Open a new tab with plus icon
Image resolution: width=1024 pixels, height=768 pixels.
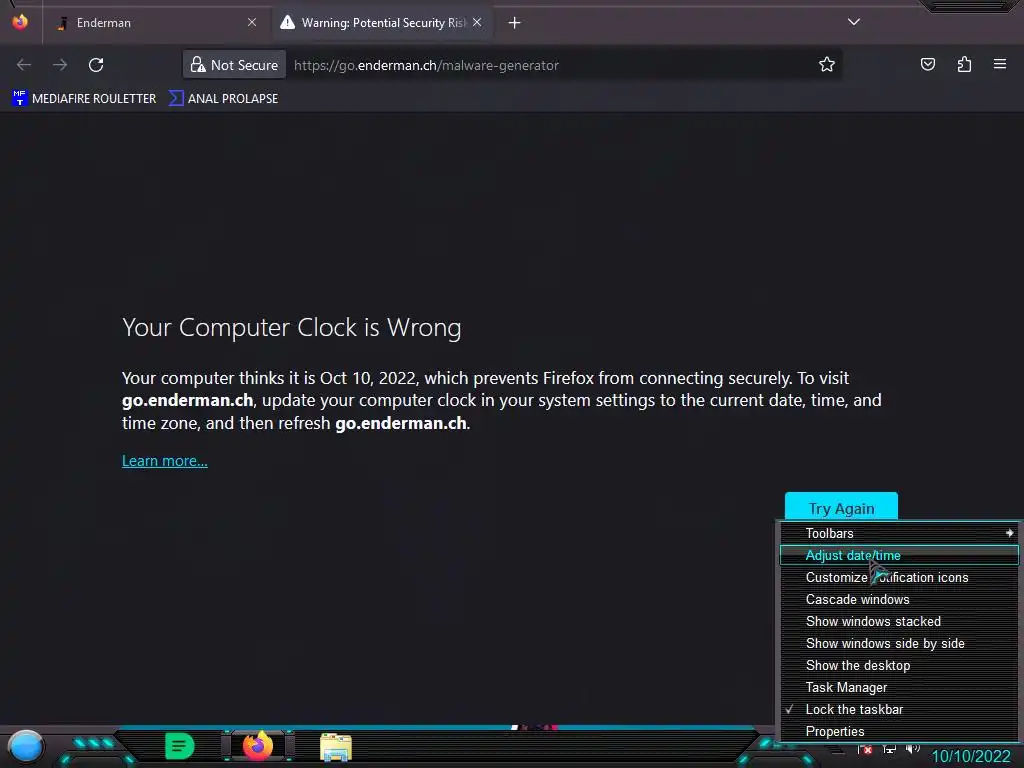pyautogui.click(x=515, y=23)
